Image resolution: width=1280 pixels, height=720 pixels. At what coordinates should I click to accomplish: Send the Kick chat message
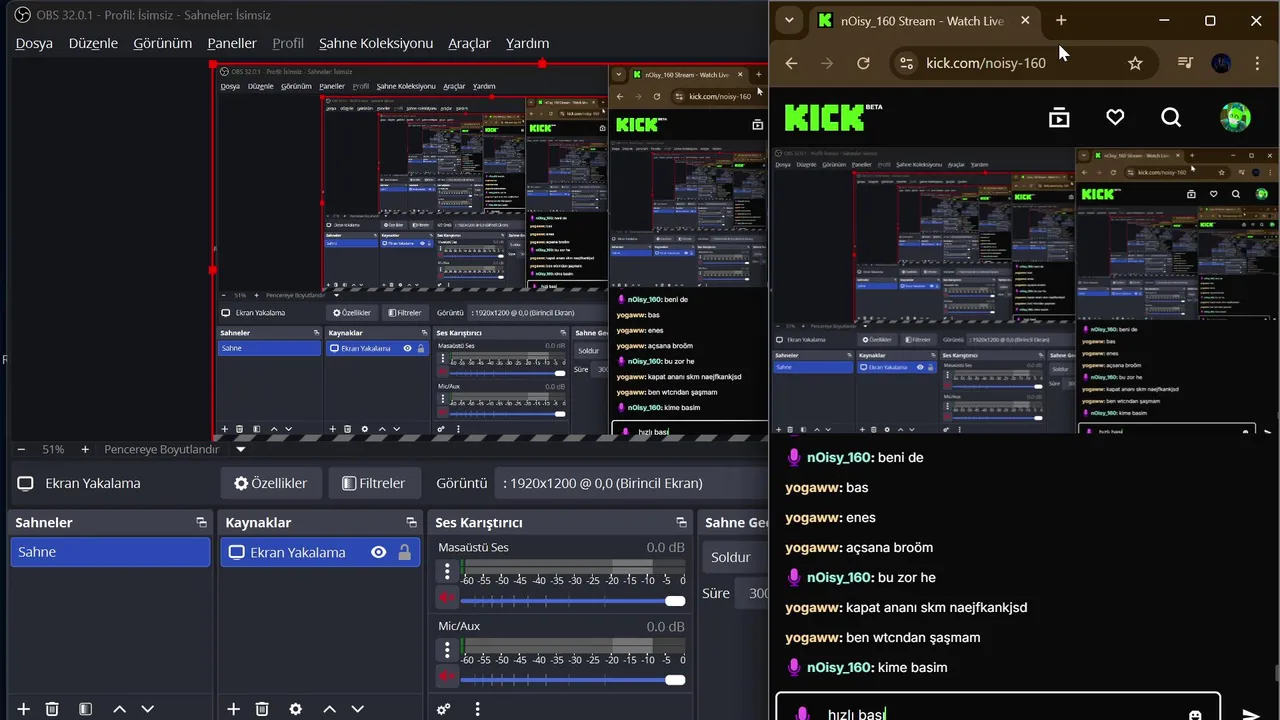(1251, 714)
